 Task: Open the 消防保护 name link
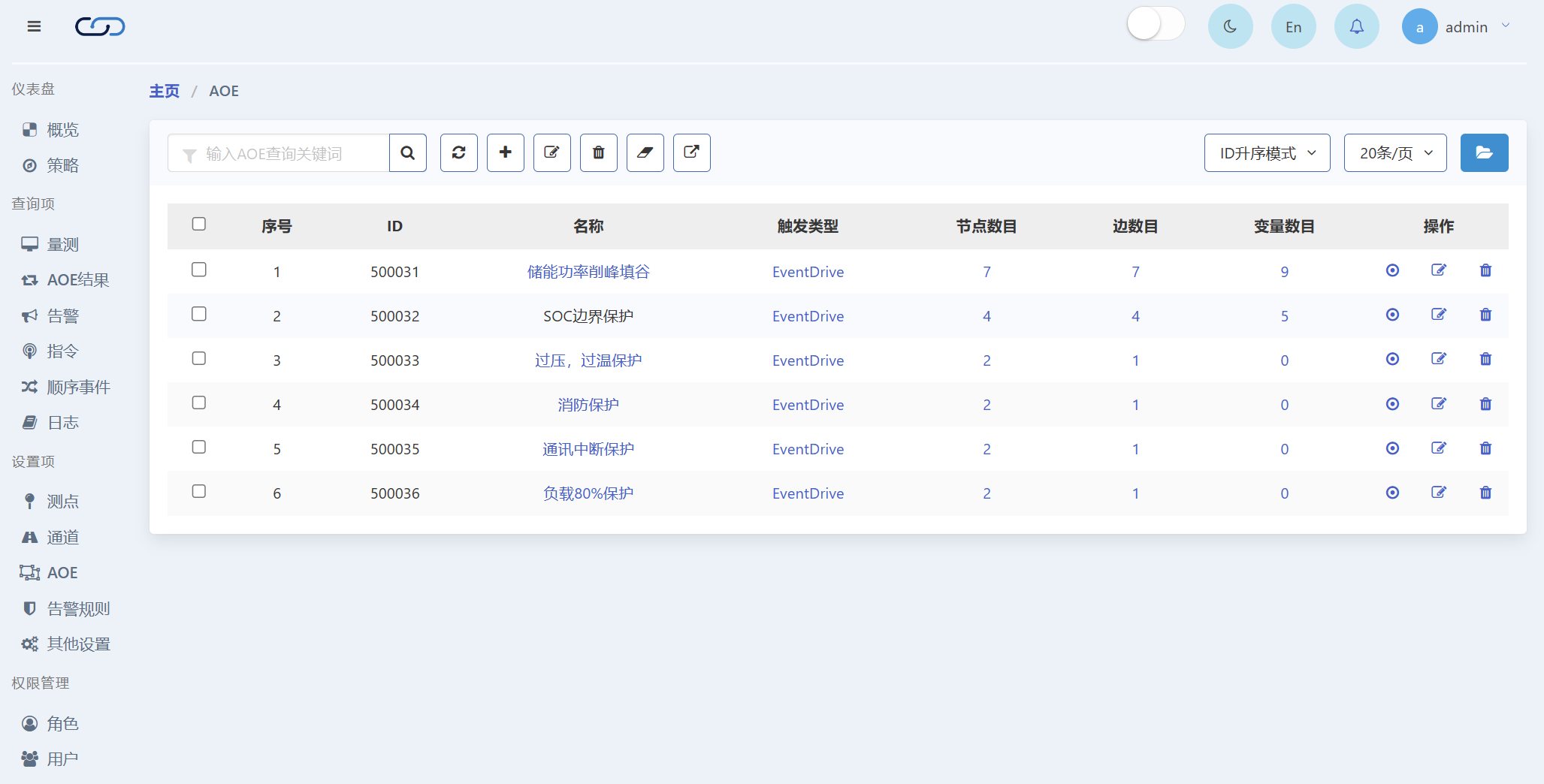[x=588, y=405]
